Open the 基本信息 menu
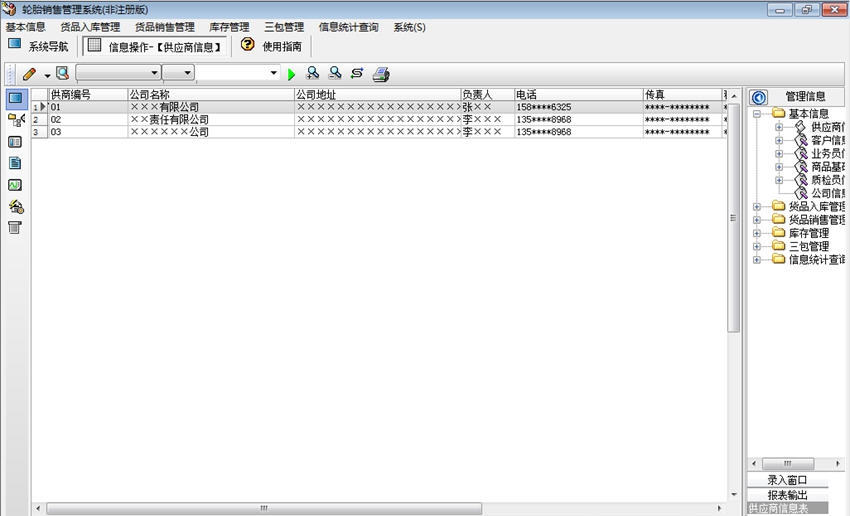850x516 pixels. [x=25, y=27]
